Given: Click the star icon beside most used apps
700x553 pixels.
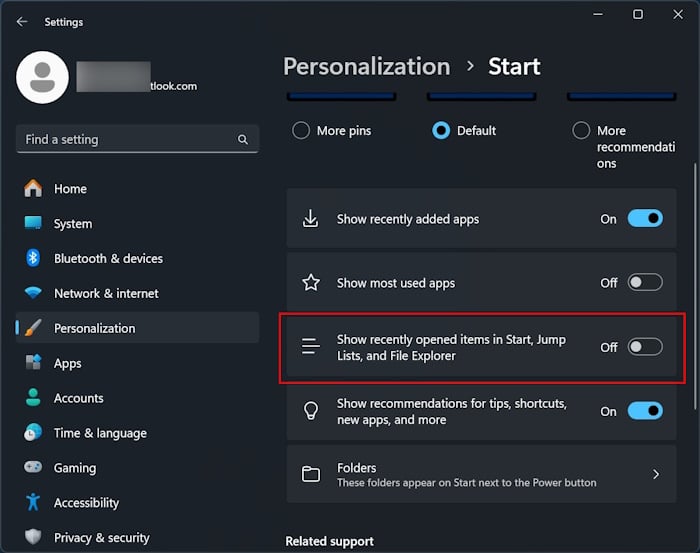Looking at the screenshot, I should pos(311,283).
